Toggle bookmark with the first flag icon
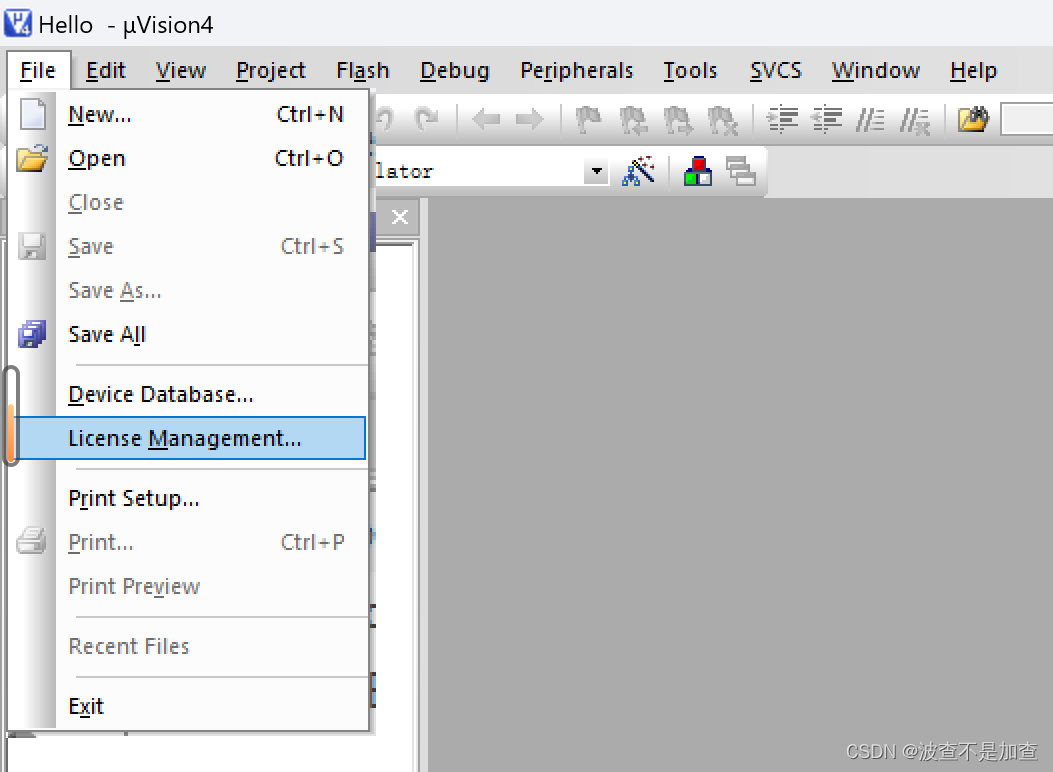This screenshot has height=772, width=1053. coord(588,120)
